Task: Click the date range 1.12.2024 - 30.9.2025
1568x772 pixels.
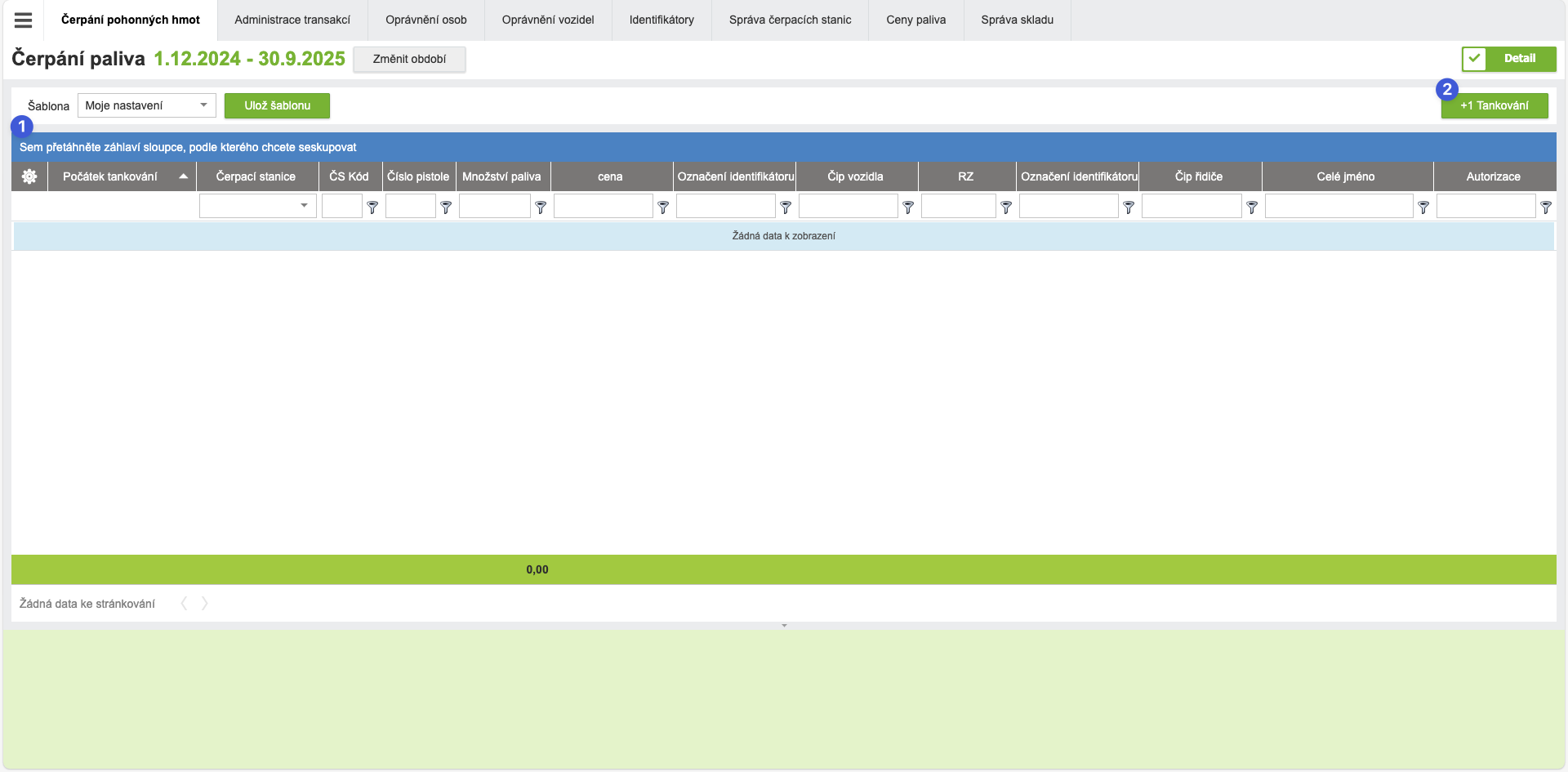Action: tap(250, 59)
